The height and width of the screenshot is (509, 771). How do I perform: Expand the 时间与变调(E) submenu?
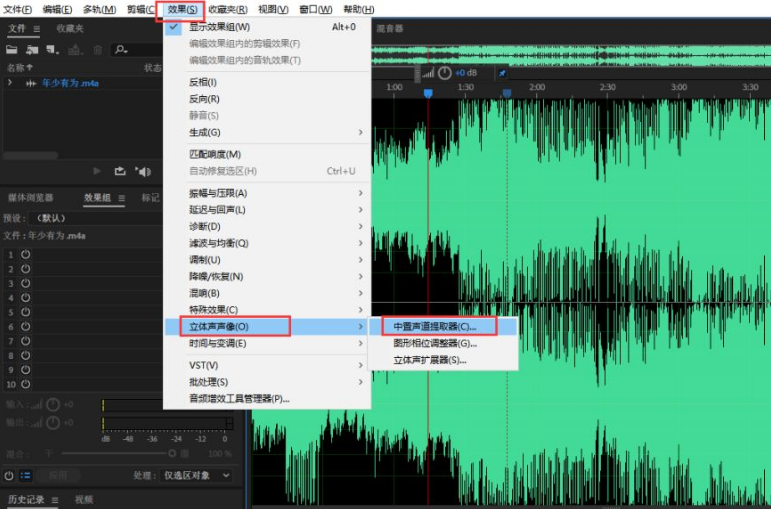pos(267,343)
